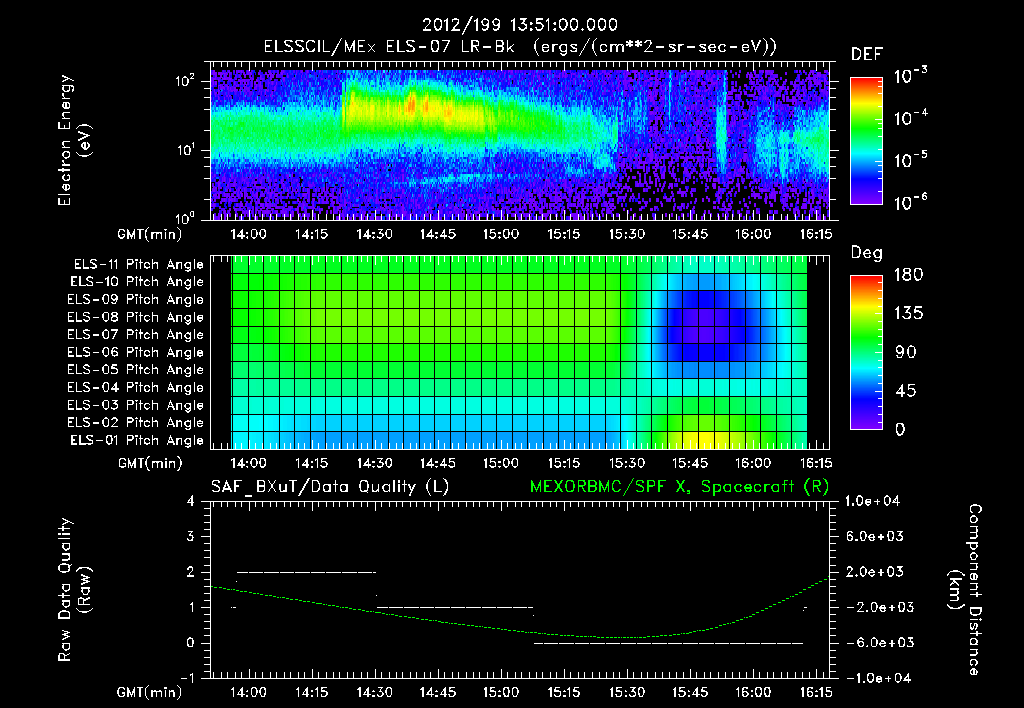
Task: Select the ELS-03 Pitch Angle row label
Action: pyautogui.click(x=136, y=406)
